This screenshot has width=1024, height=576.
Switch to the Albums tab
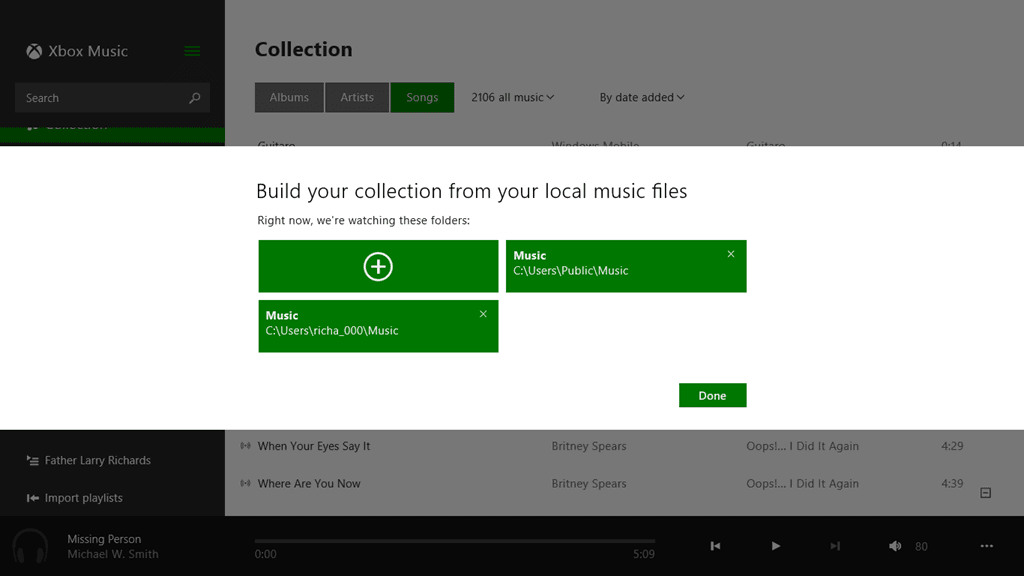[289, 97]
